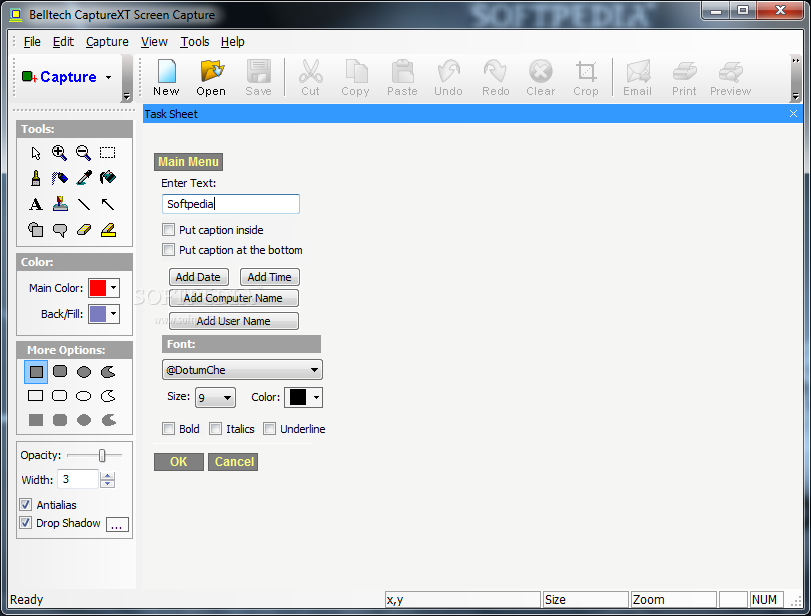Viewport: 811px width, 616px height.
Task: Toggle the Bold checkbox
Action: pos(169,428)
